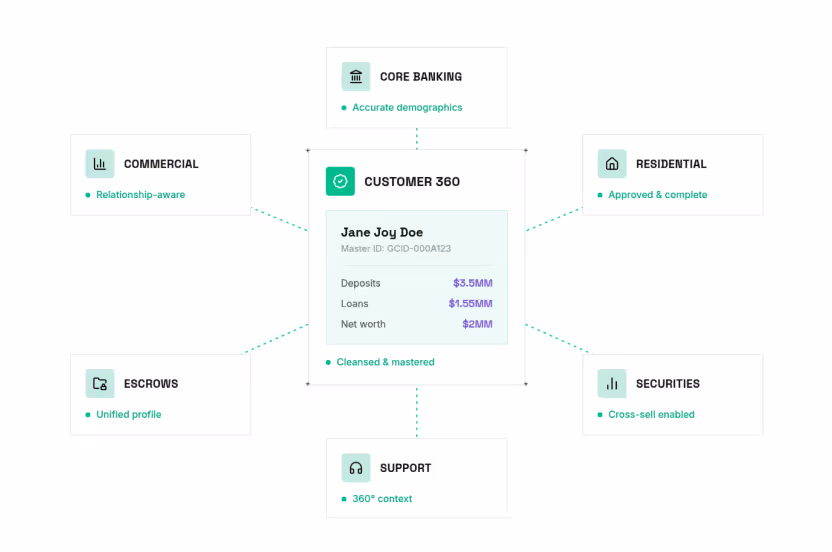Viewport: 832px width, 552px height.
Task: Select the ESCROWS heading
Action: point(151,384)
